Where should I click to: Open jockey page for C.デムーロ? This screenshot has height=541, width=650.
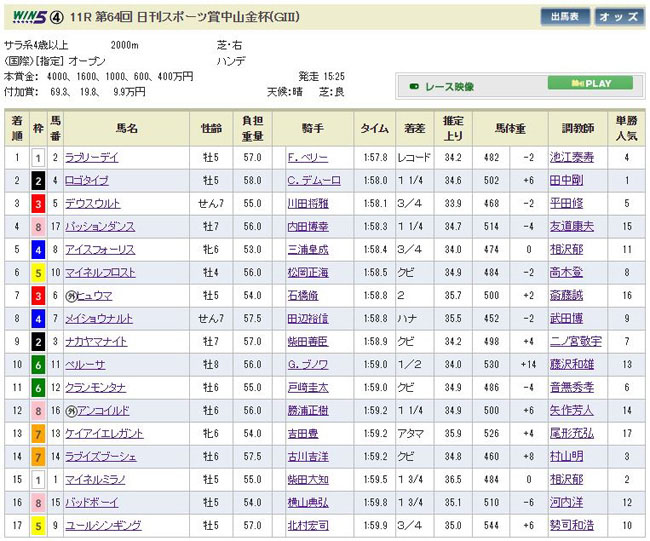(x=315, y=181)
